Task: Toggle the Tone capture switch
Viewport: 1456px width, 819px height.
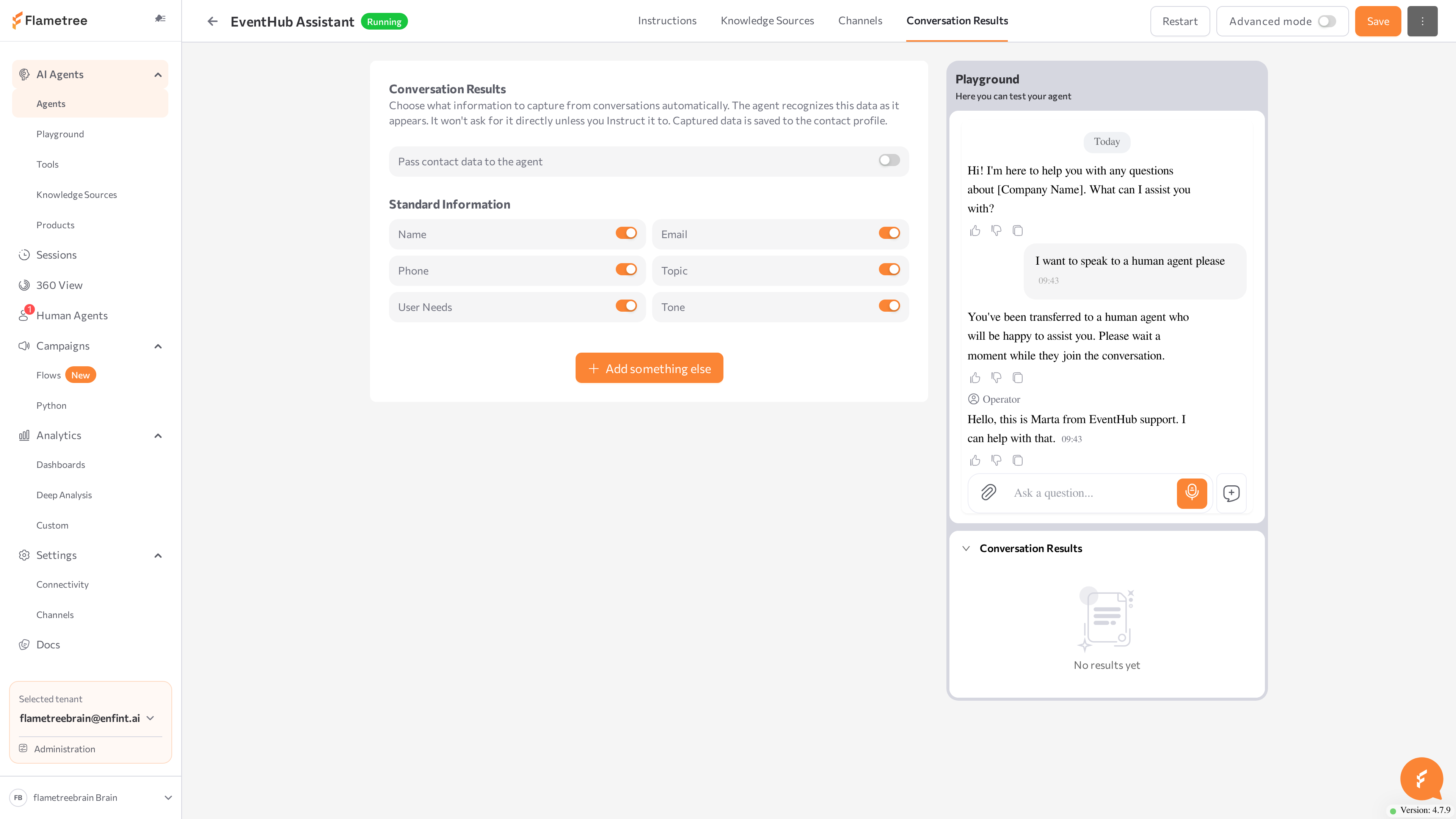Action: [x=888, y=306]
